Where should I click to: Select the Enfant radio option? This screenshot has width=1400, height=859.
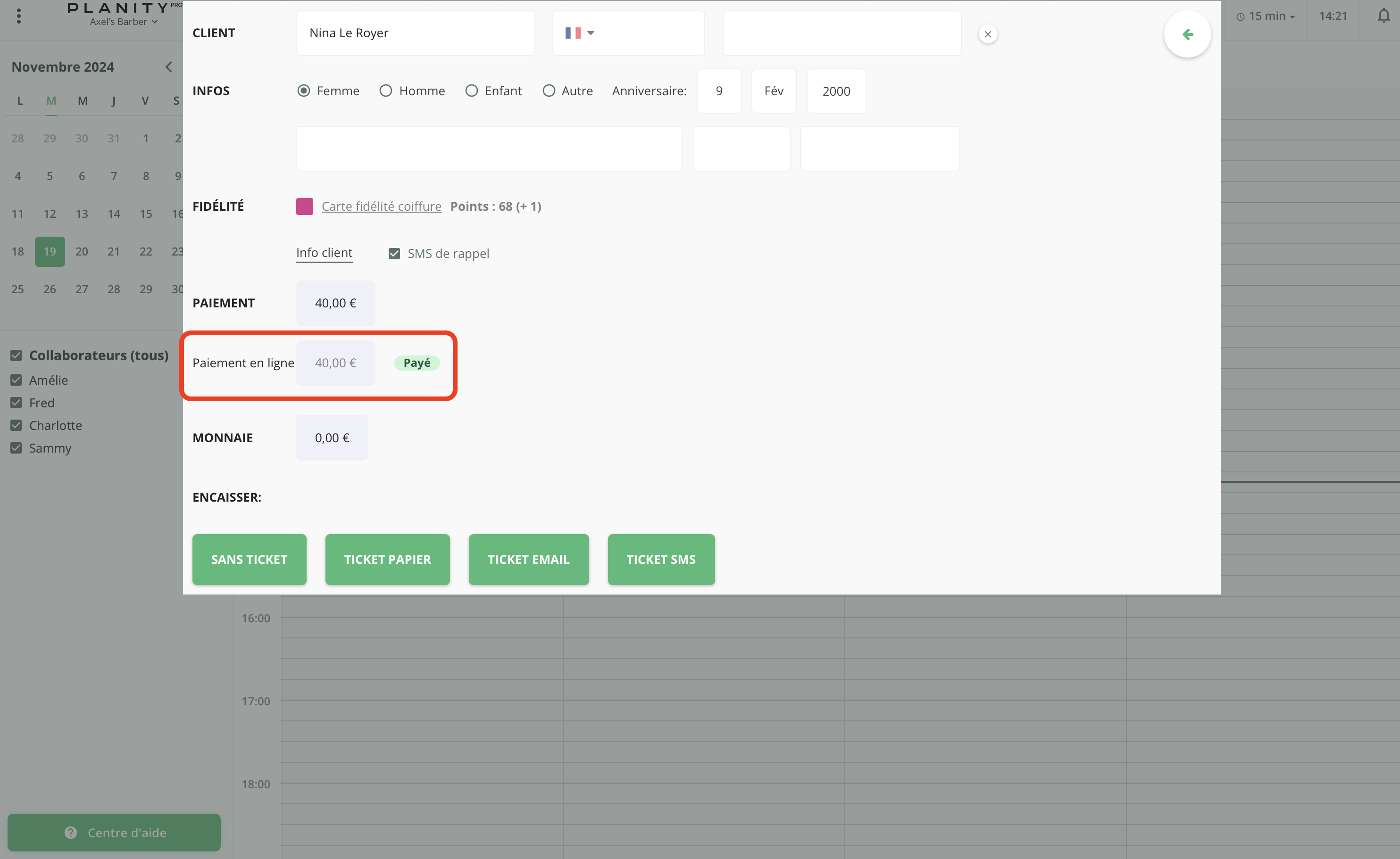click(471, 91)
